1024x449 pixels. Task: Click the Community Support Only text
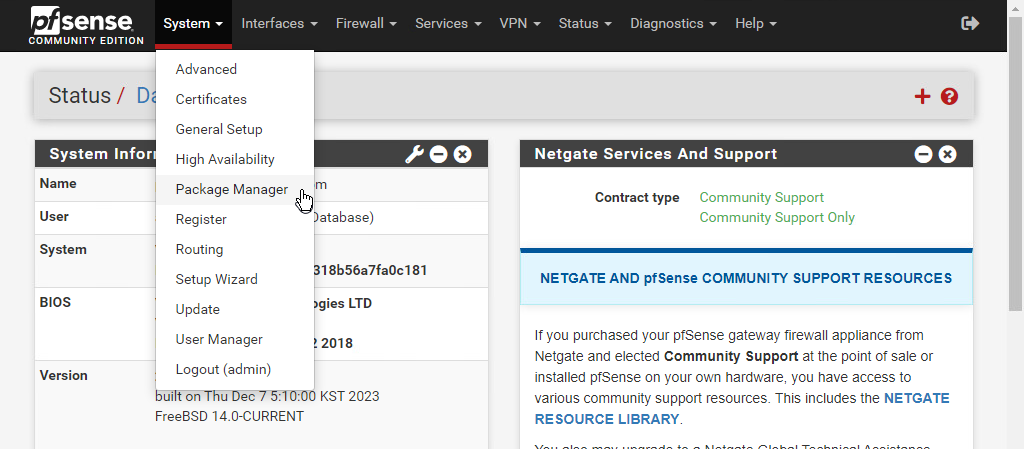777,218
